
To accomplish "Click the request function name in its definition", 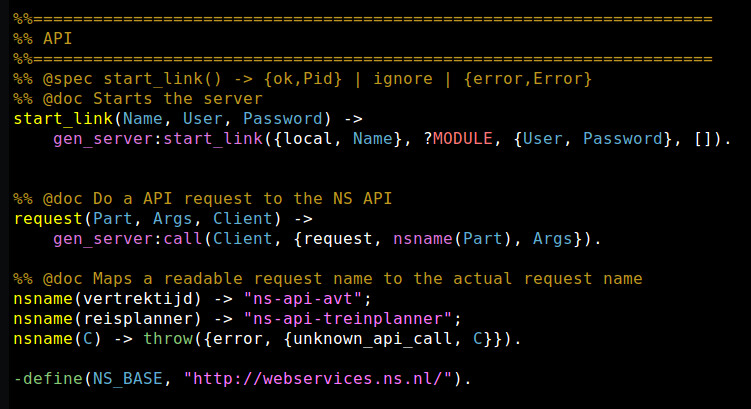I will coord(47,218).
